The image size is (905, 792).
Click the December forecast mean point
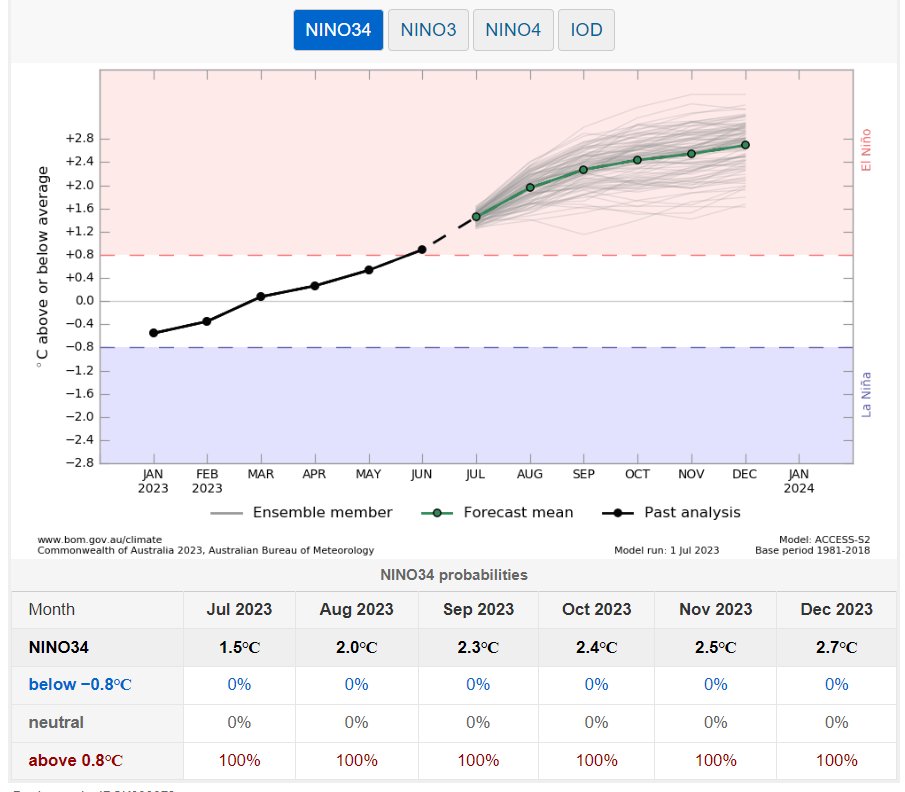[745, 145]
